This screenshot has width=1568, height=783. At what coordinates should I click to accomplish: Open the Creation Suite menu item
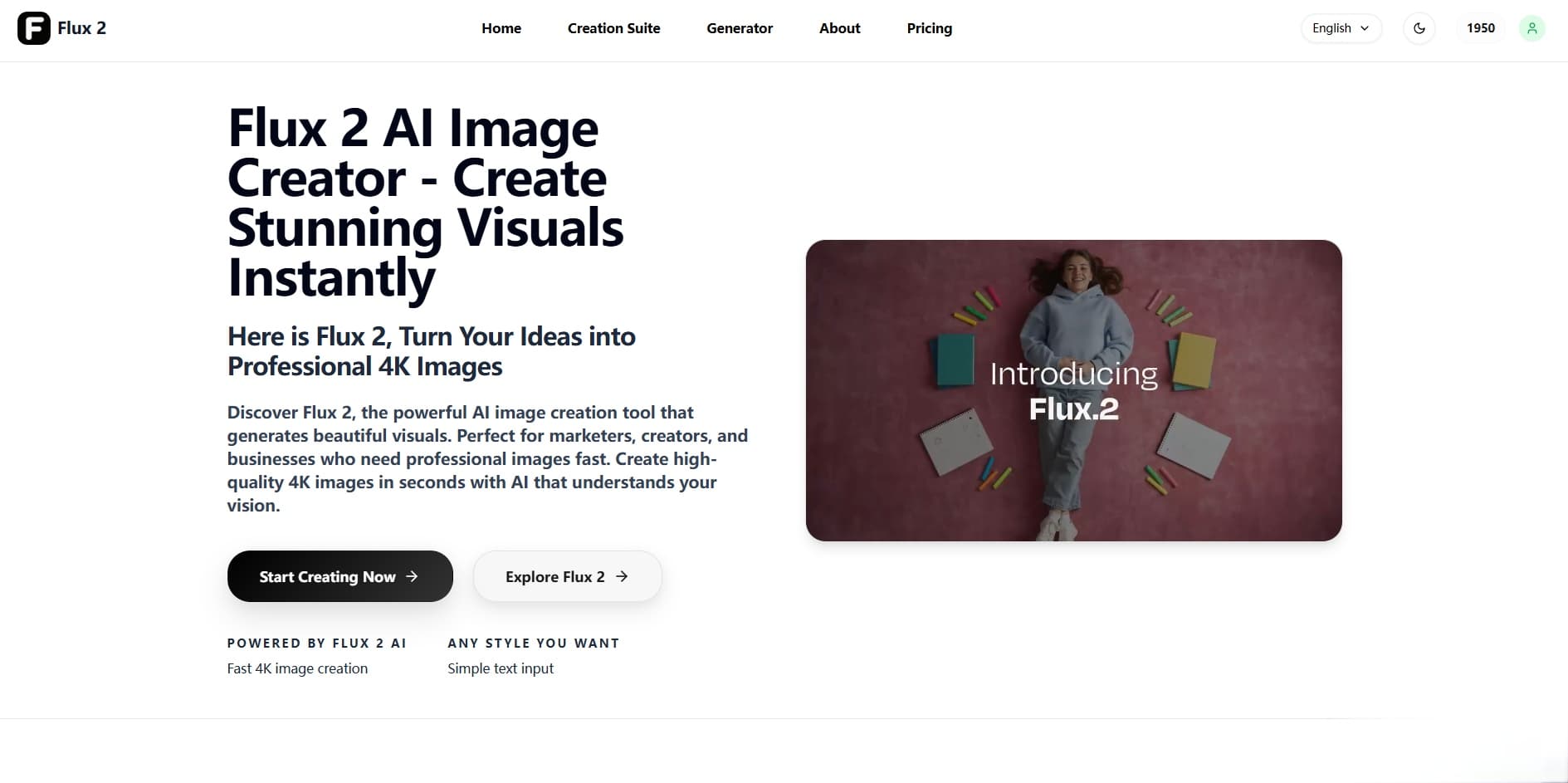click(613, 28)
